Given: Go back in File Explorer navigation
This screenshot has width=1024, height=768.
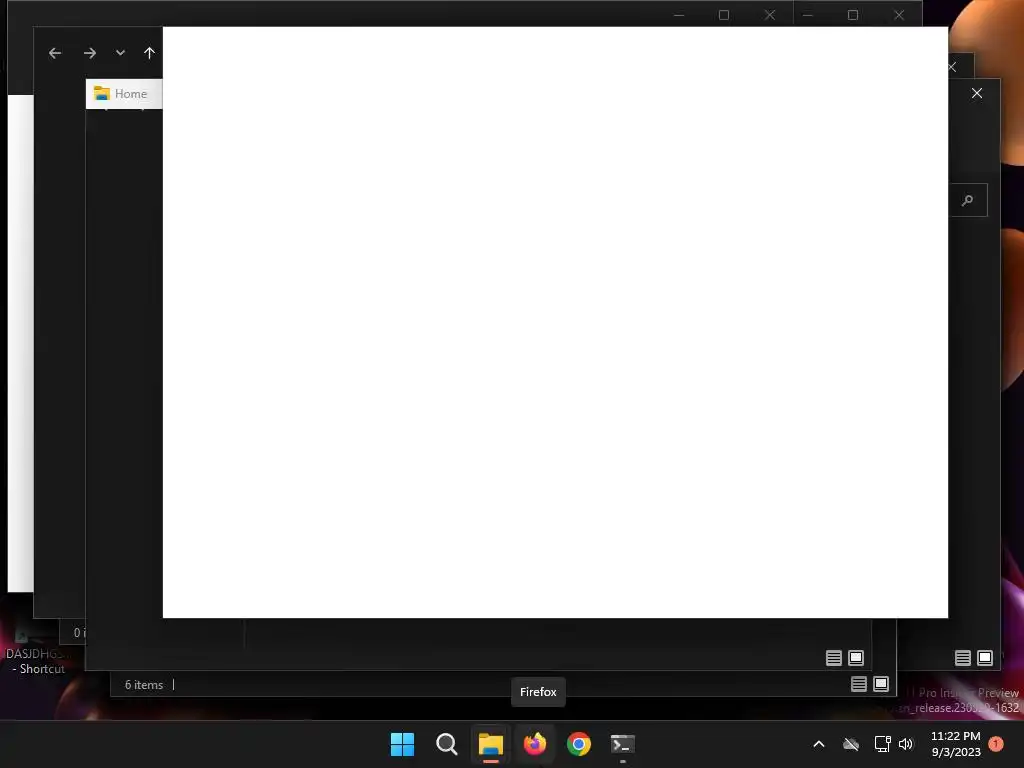Looking at the screenshot, I should pyautogui.click(x=55, y=53).
